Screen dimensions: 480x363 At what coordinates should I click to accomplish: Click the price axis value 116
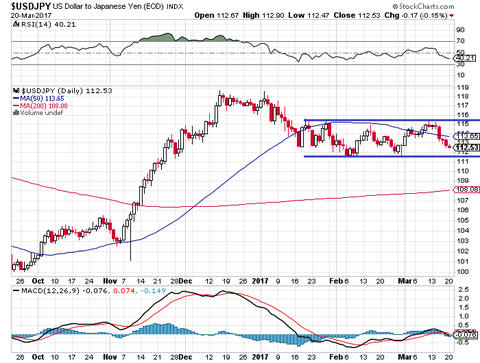click(463, 115)
